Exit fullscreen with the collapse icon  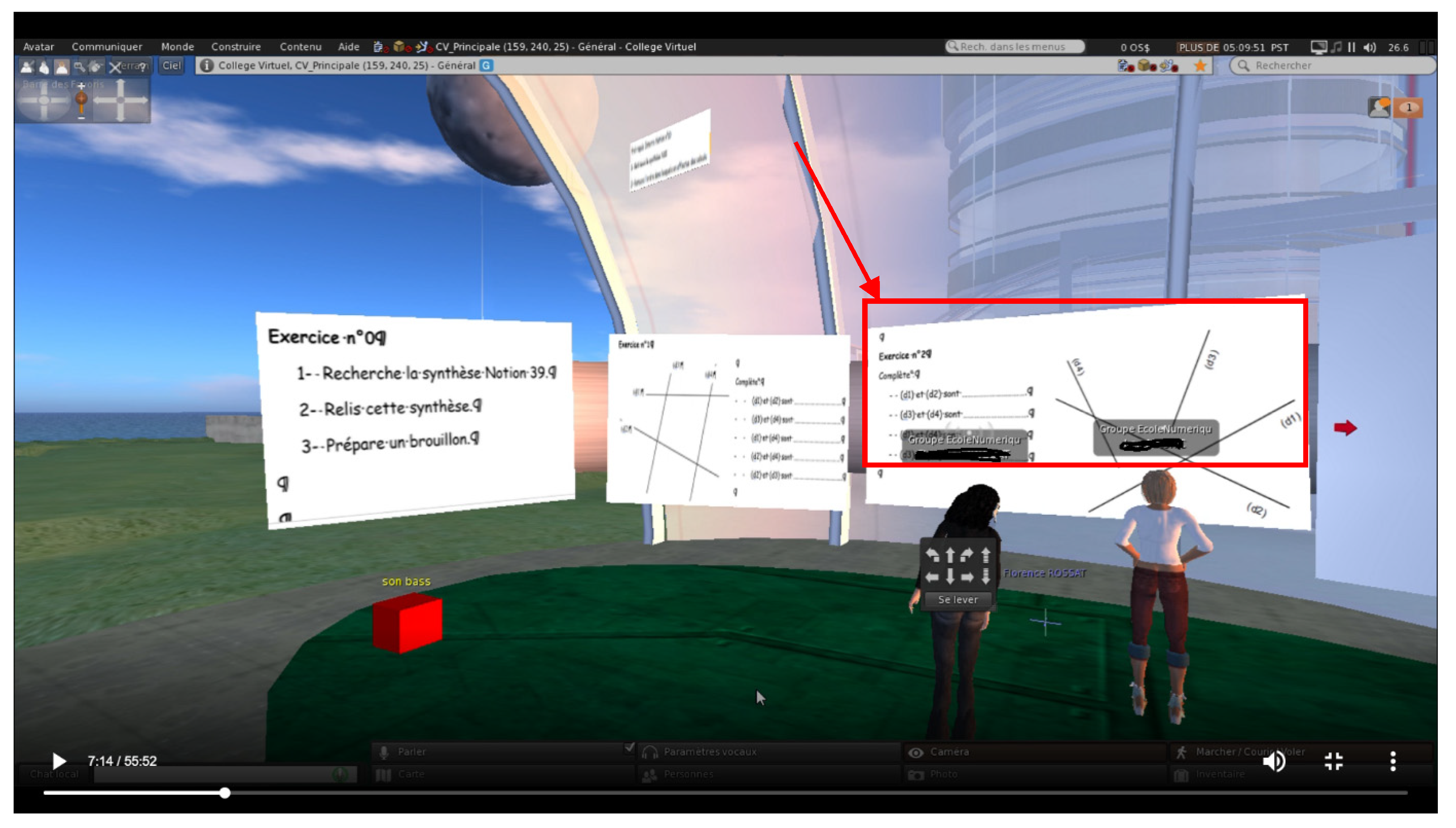click(1333, 761)
